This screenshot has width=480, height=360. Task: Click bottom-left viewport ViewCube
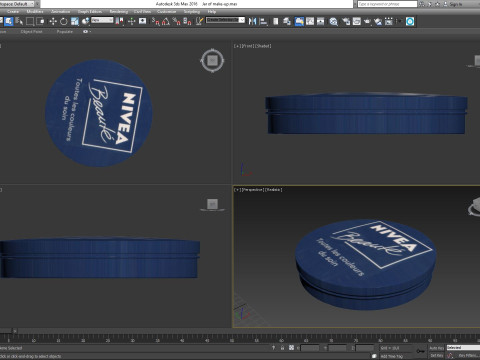(x=212, y=204)
